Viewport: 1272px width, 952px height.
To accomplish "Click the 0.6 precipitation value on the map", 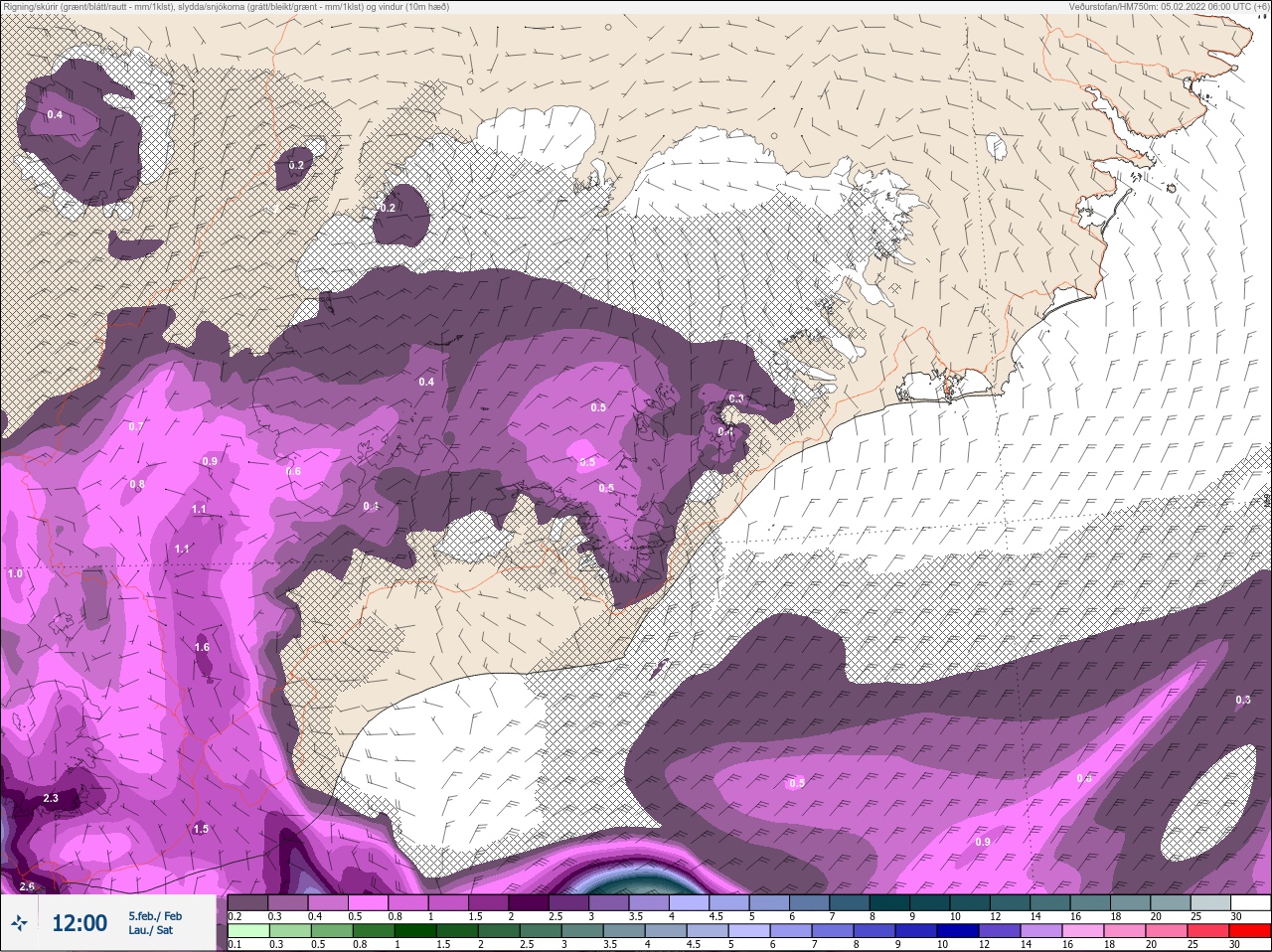I will (x=293, y=471).
